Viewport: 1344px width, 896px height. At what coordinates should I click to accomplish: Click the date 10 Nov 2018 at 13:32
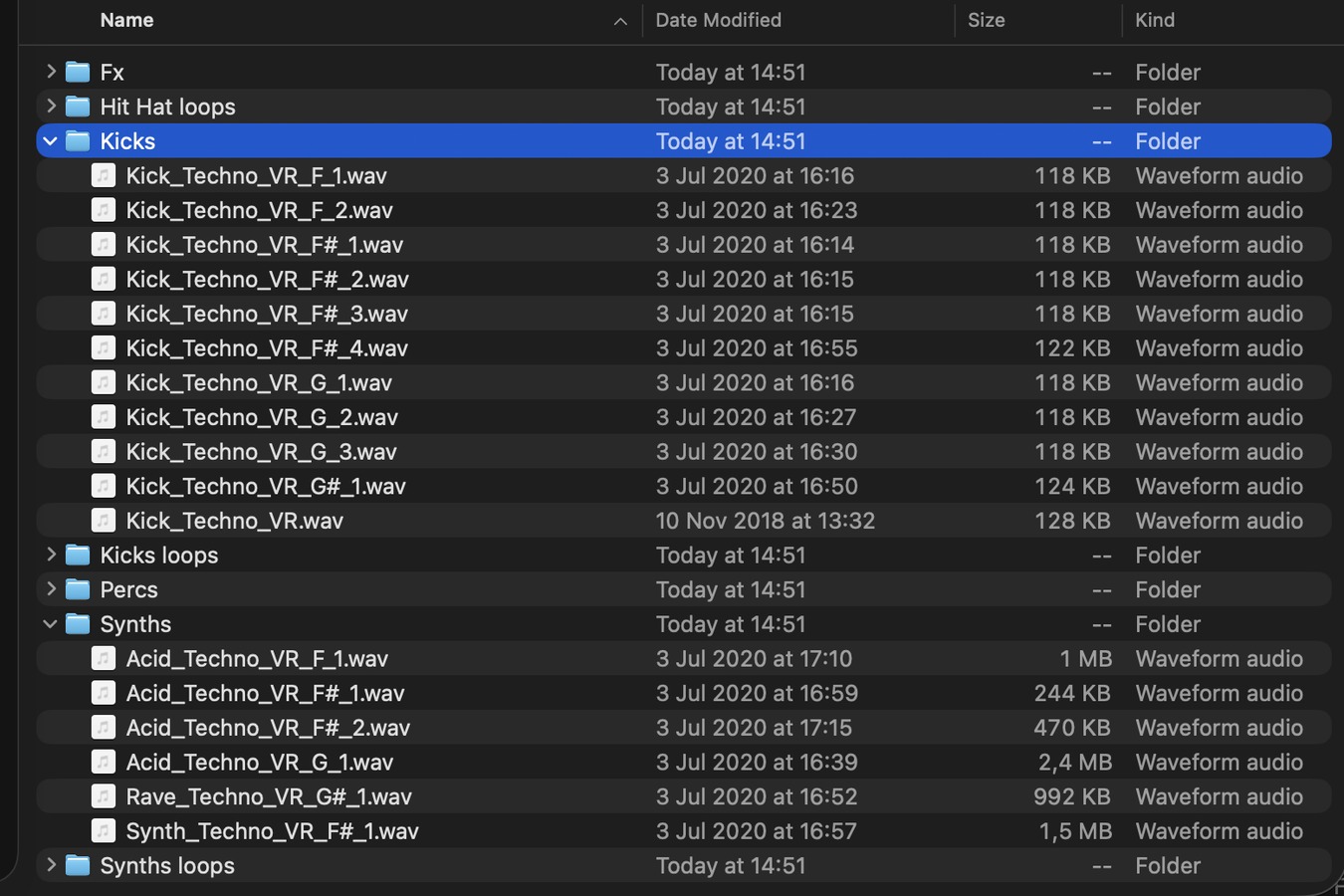(765, 521)
